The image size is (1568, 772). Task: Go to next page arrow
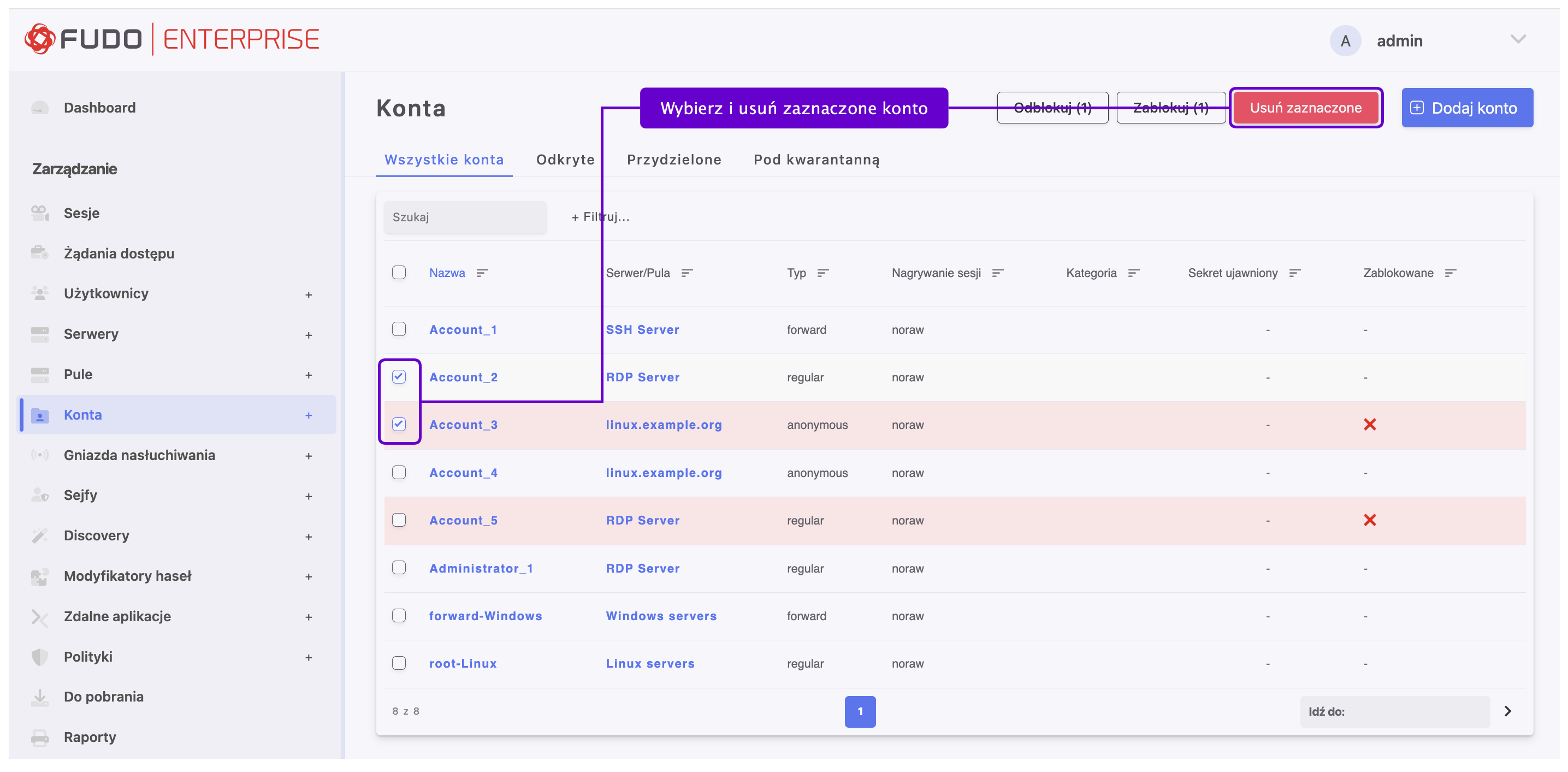1507,711
